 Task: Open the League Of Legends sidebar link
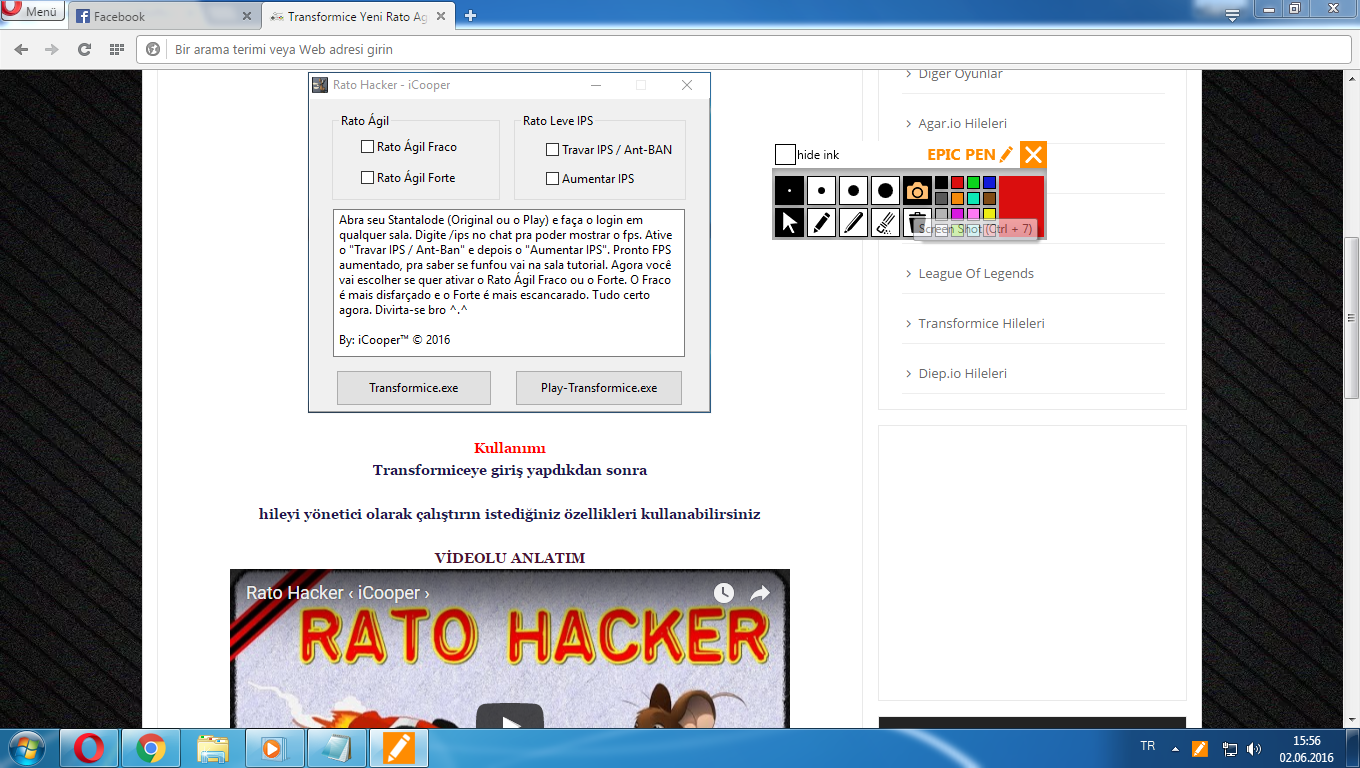(976, 274)
